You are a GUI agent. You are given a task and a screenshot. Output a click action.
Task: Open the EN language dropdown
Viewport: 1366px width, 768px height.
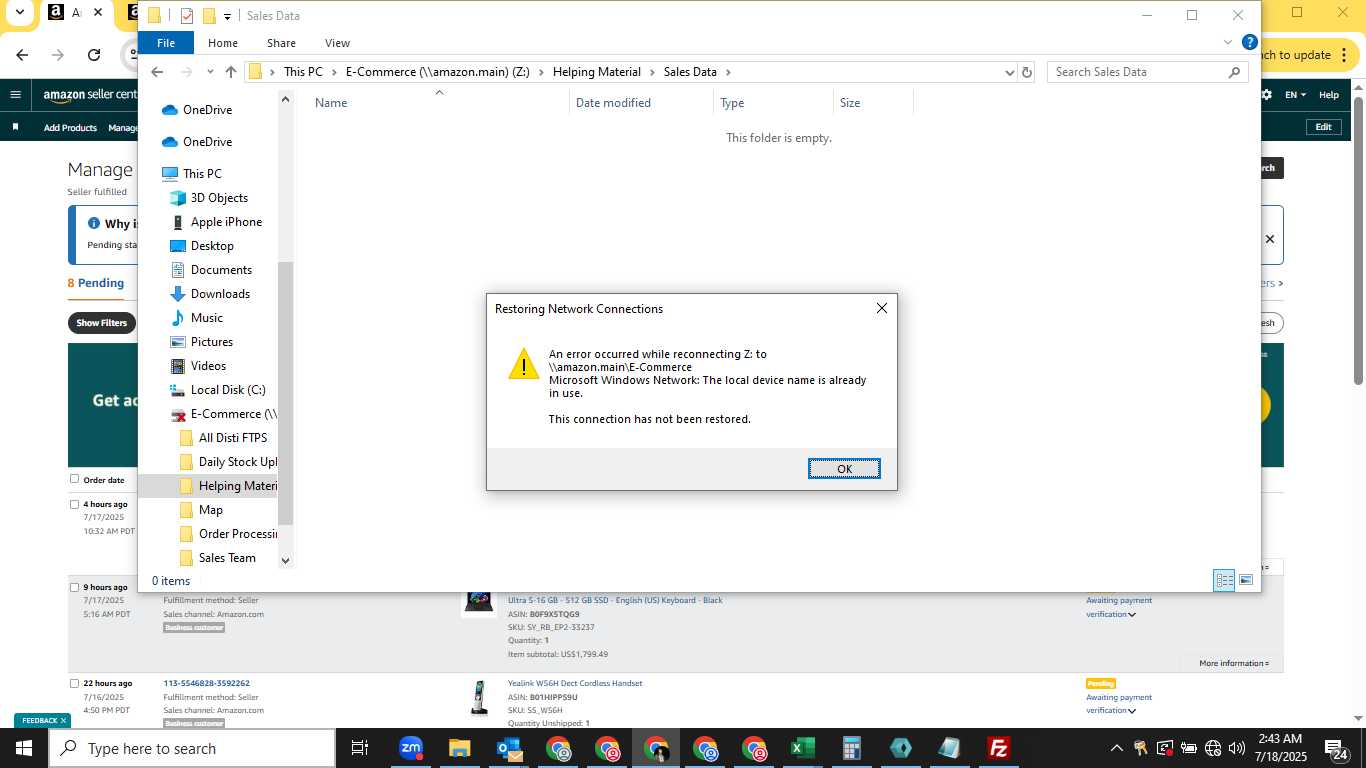(1296, 95)
